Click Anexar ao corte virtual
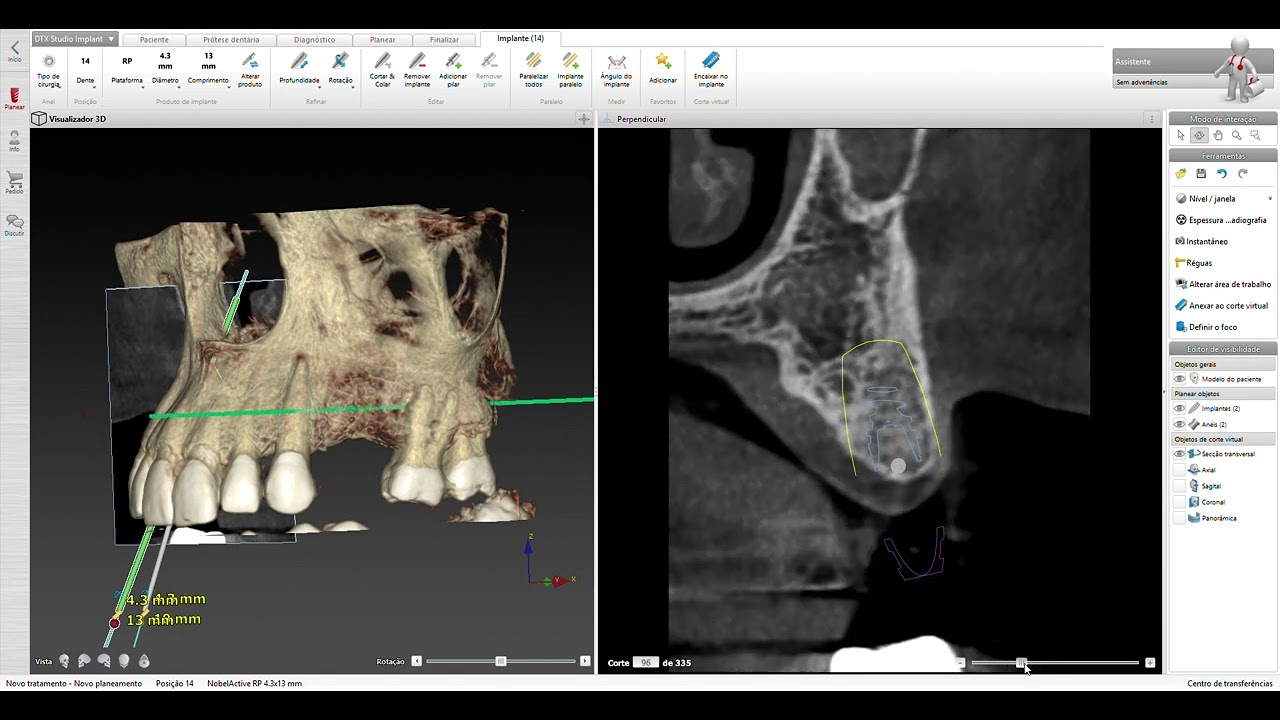 pos(1221,306)
